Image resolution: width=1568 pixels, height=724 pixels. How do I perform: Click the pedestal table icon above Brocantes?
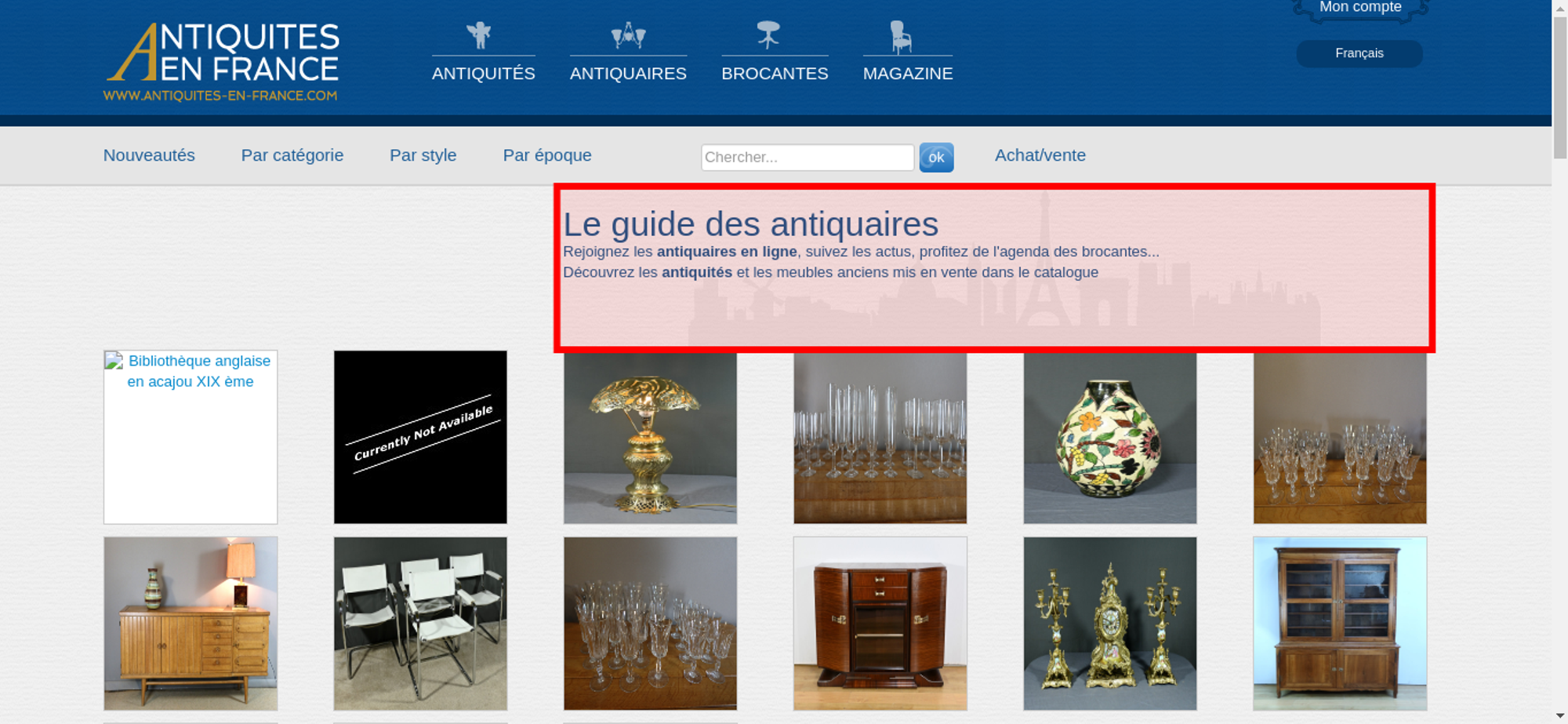[x=768, y=35]
